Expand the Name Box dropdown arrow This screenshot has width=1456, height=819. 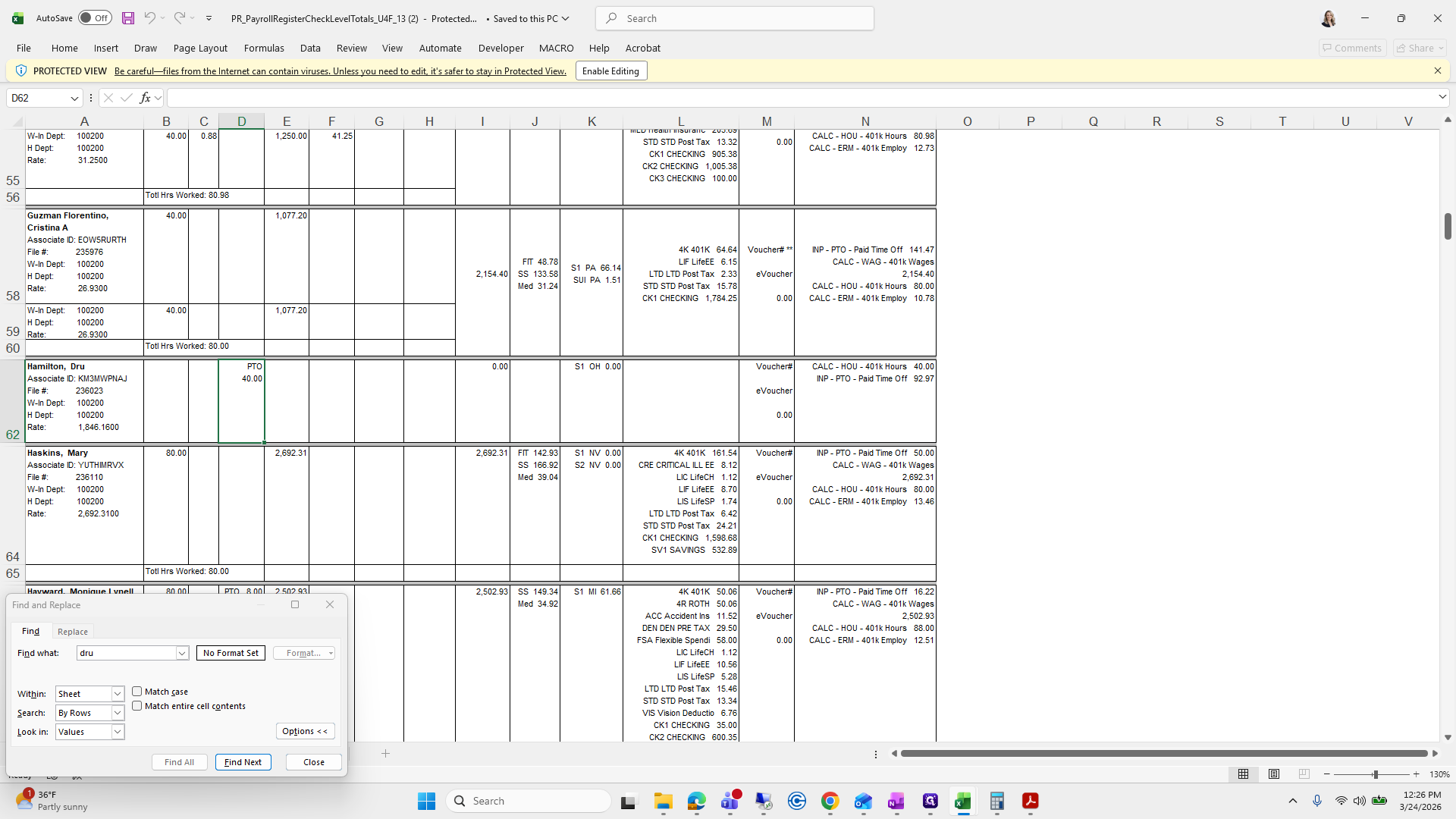click(x=74, y=97)
